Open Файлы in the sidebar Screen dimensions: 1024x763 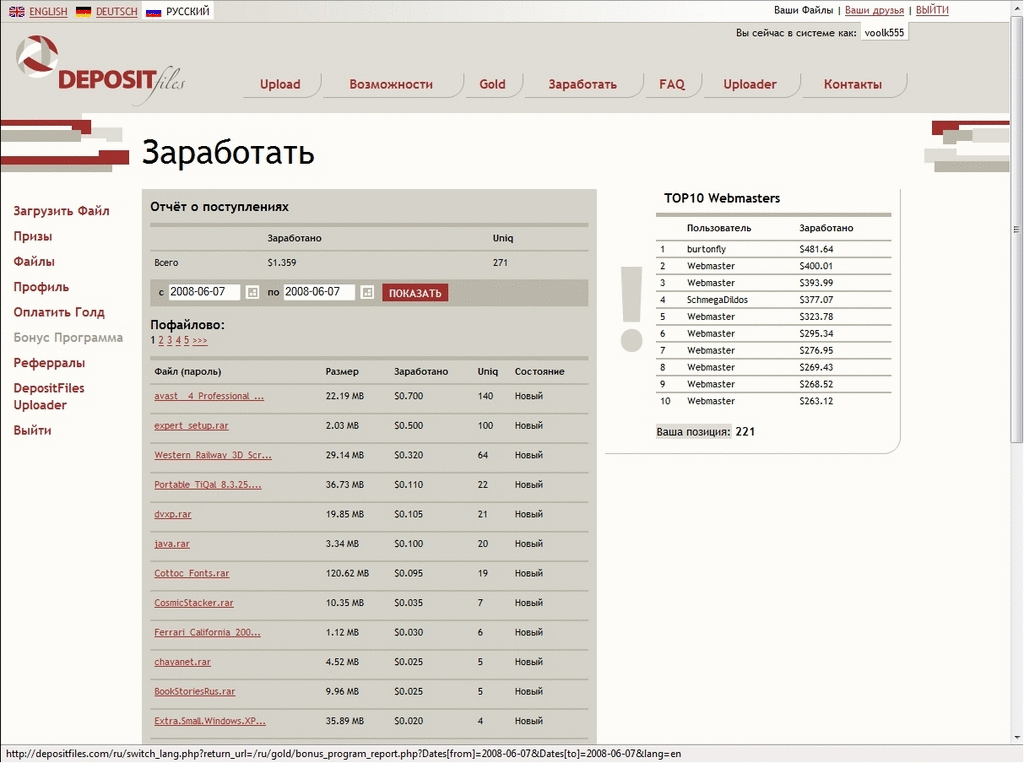click(34, 262)
